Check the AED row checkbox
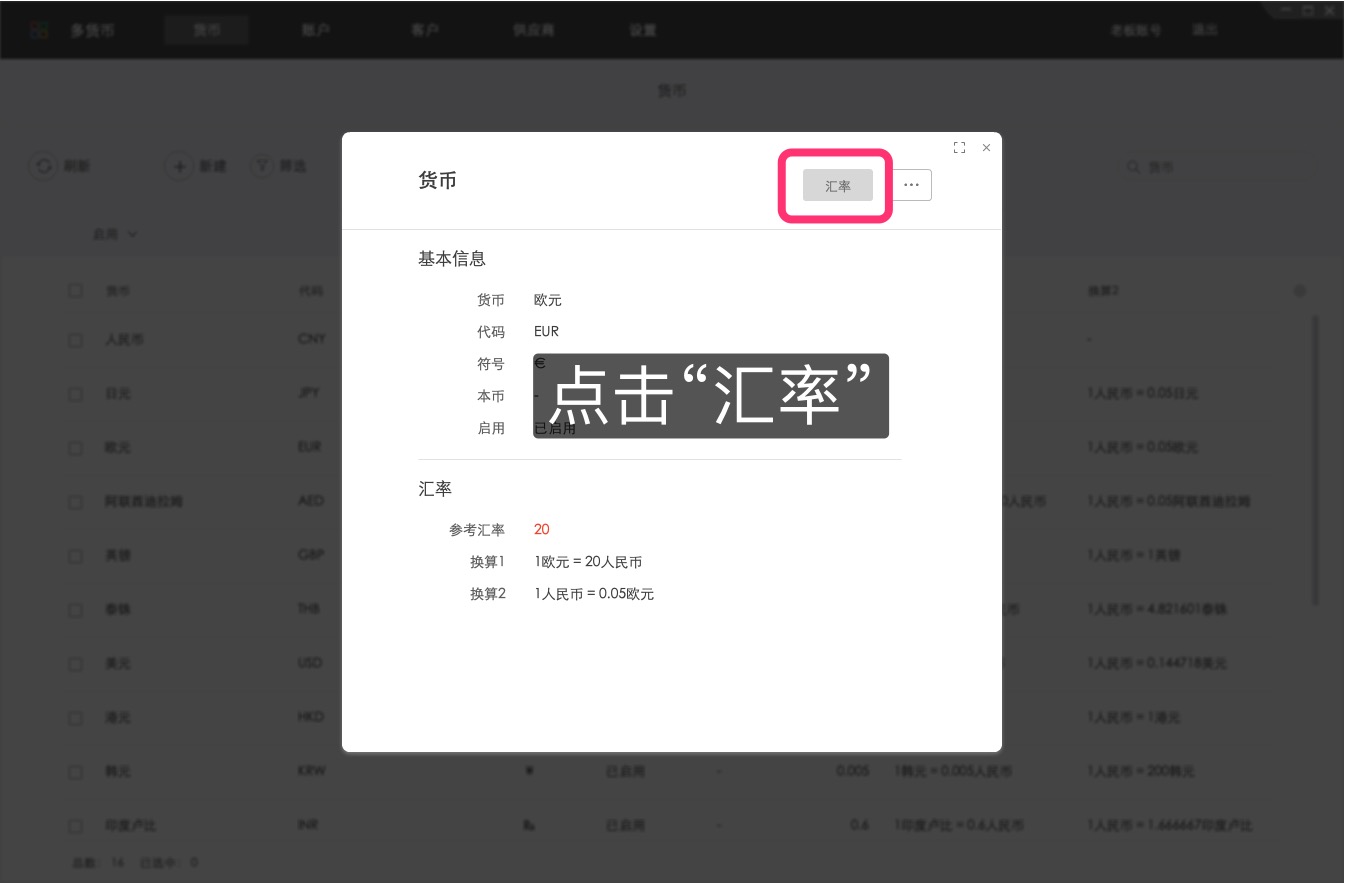The width and height of the screenshot is (1345, 883). tap(76, 502)
